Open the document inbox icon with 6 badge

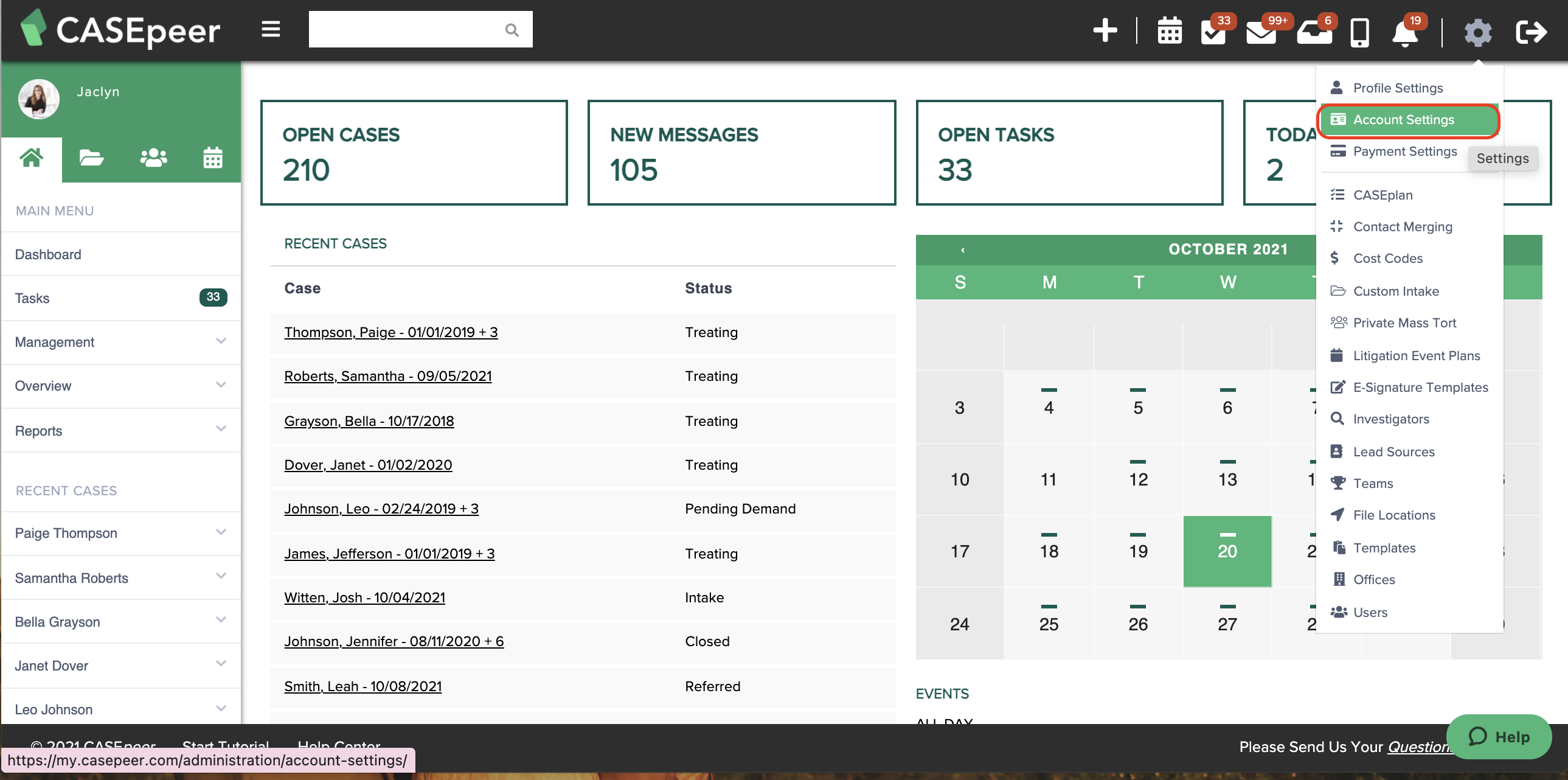pyautogui.click(x=1315, y=33)
